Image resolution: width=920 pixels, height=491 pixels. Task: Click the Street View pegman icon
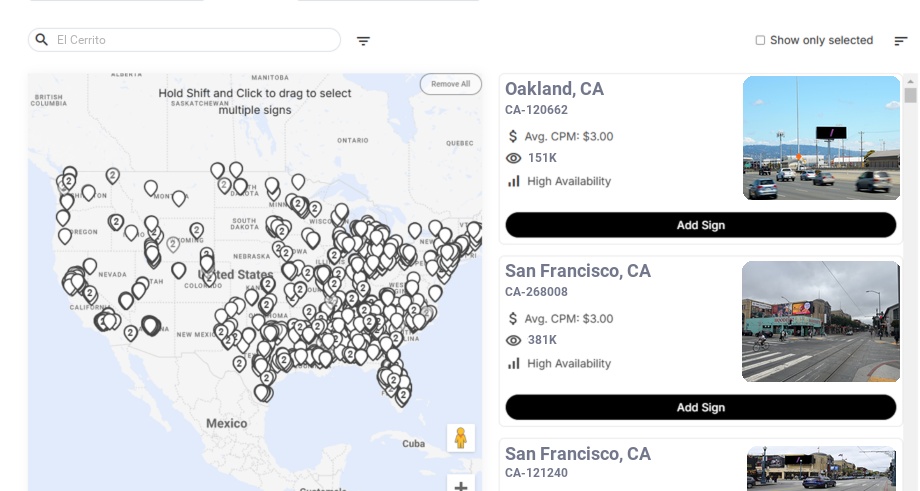(460, 438)
